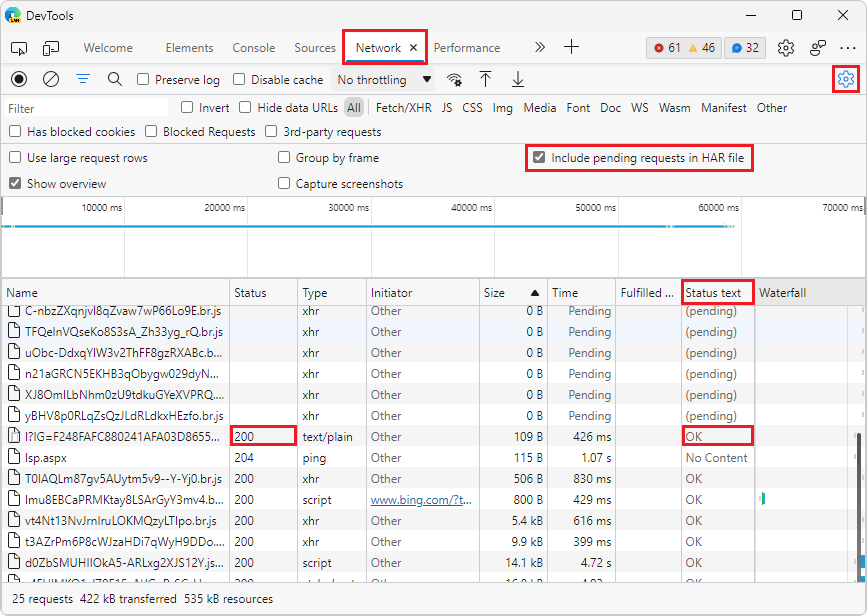
Task: Sort by Status text column header
Action: 718,293
